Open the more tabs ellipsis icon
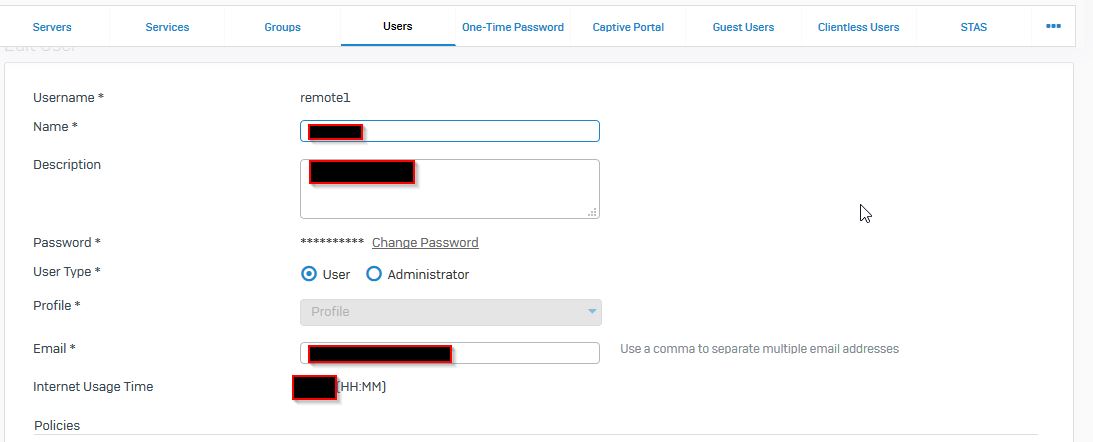The image size is (1093, 442). (x=1053, y=26)
